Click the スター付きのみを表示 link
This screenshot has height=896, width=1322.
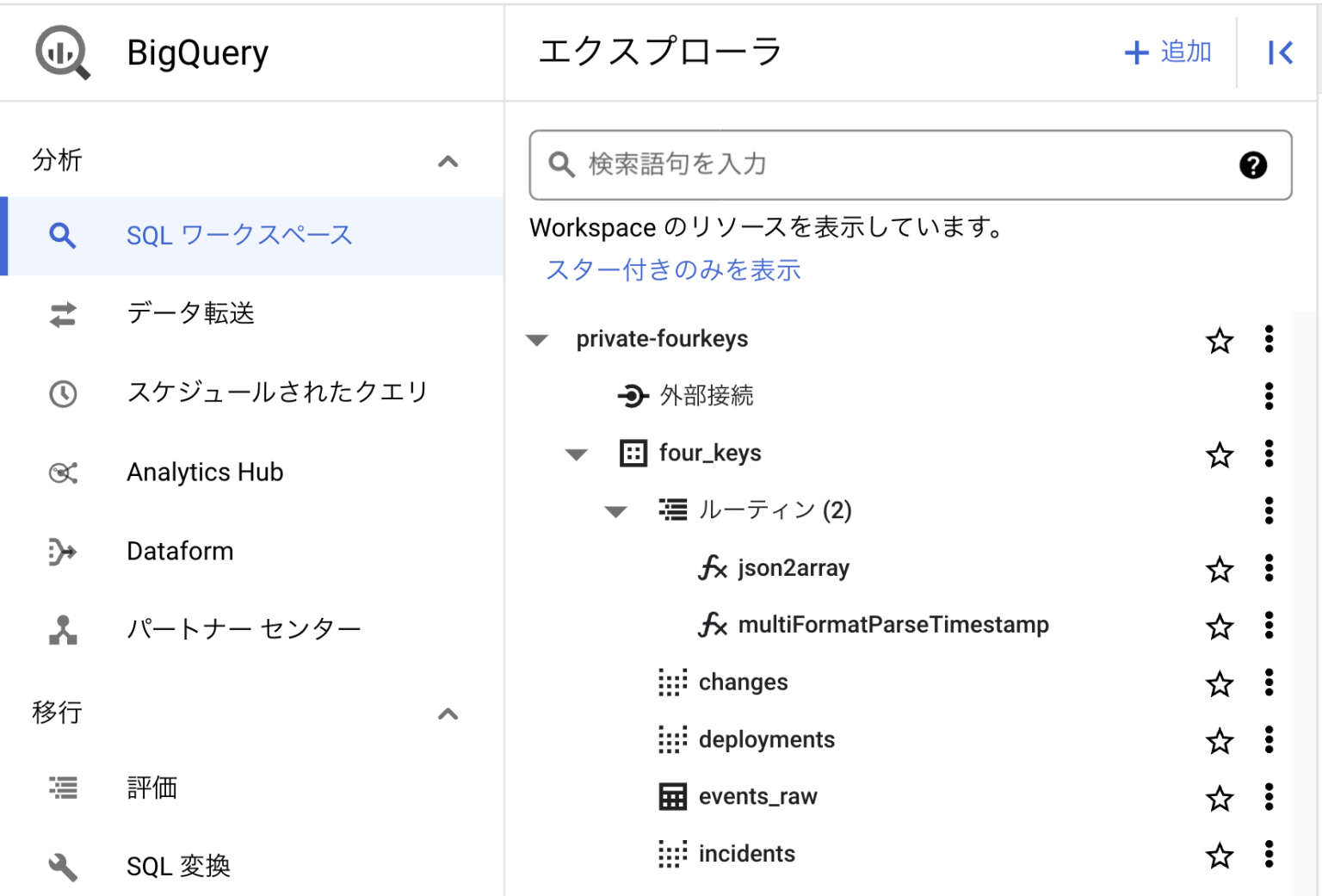[672, 269]
